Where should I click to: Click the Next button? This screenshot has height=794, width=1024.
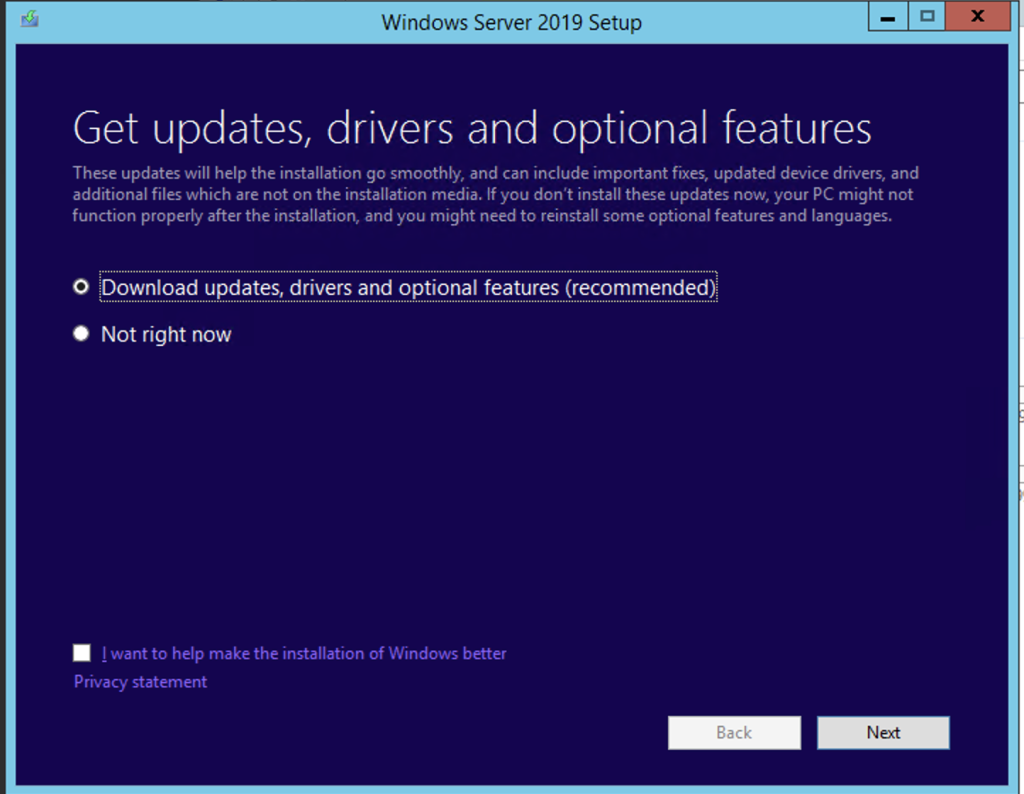coord(883,733)
